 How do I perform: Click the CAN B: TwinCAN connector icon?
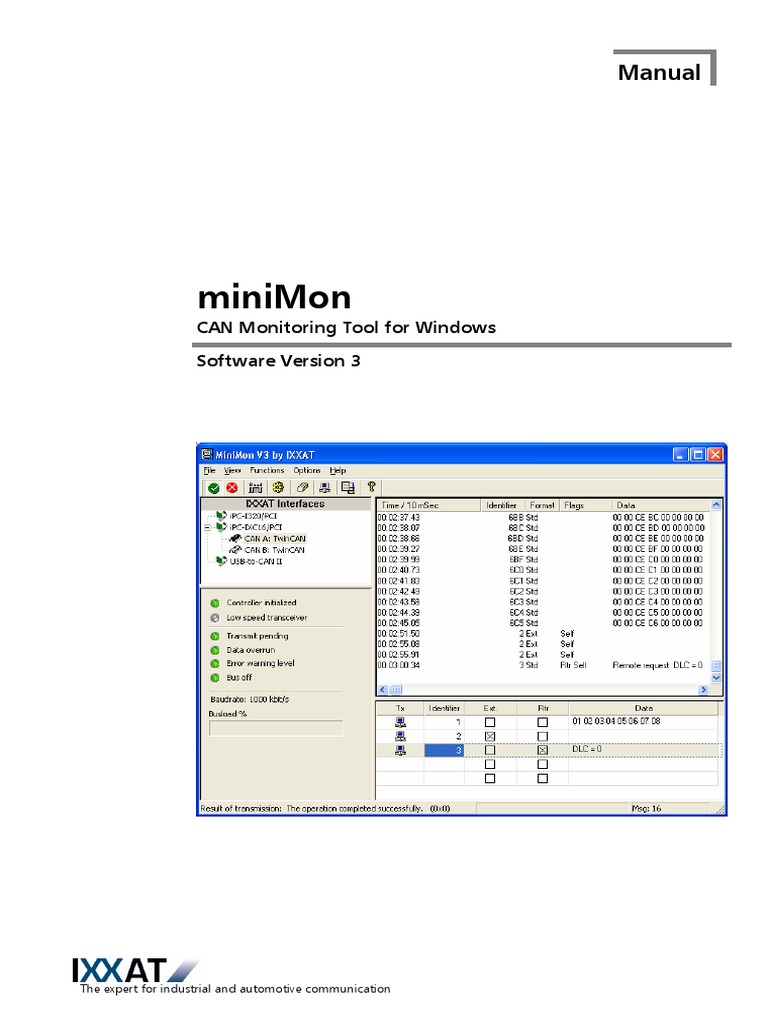235,550
